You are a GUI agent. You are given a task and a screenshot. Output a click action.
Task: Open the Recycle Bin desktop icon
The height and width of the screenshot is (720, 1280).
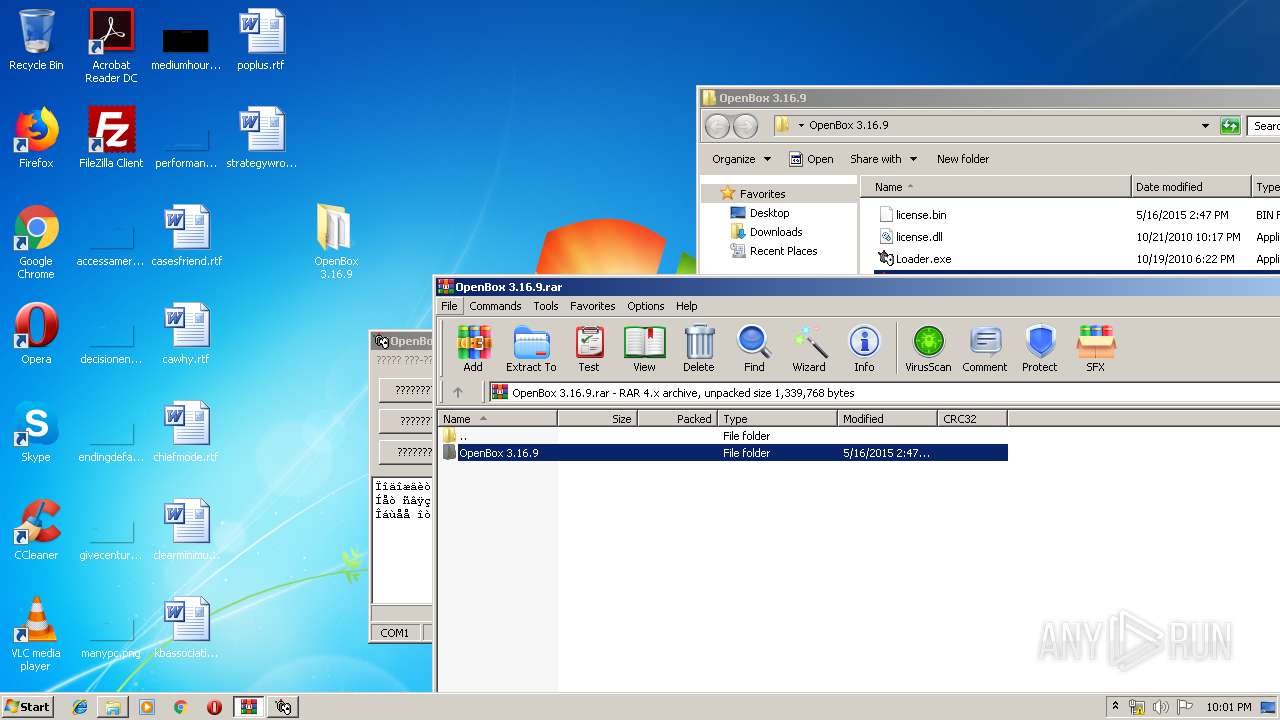click(36, 40)
